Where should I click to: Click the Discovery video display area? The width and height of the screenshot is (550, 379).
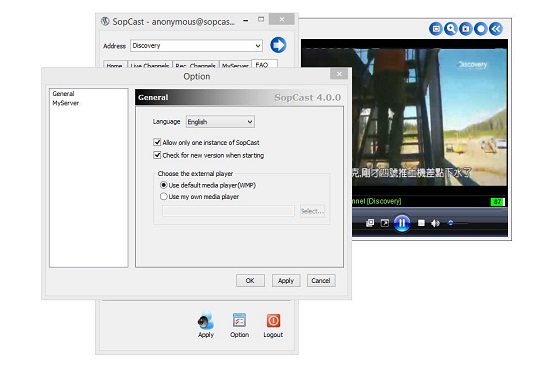coord(429,117)
